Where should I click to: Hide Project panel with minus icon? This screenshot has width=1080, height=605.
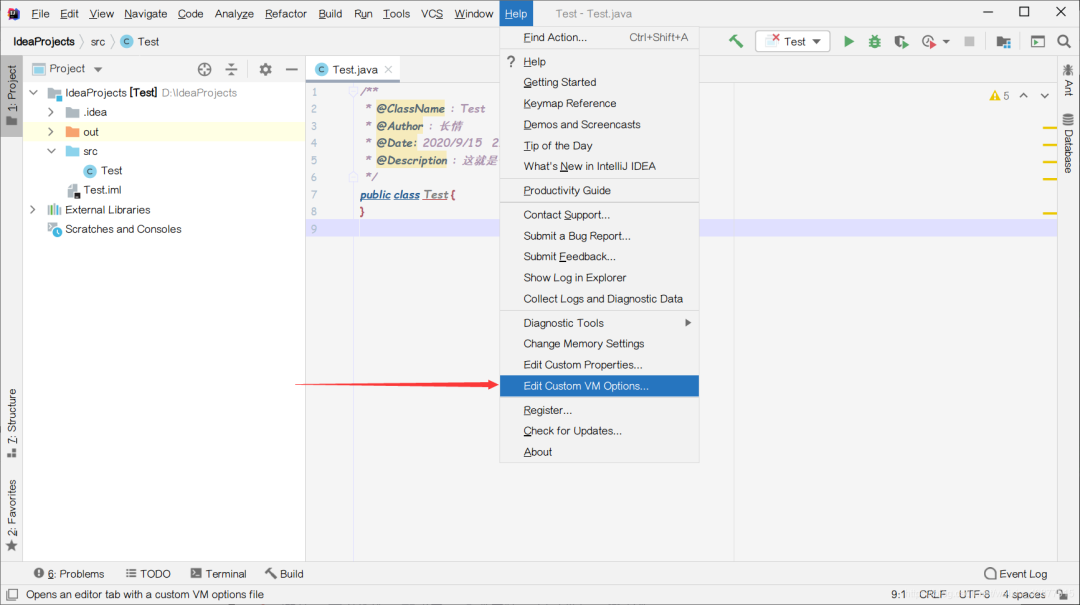coord(291,69)
